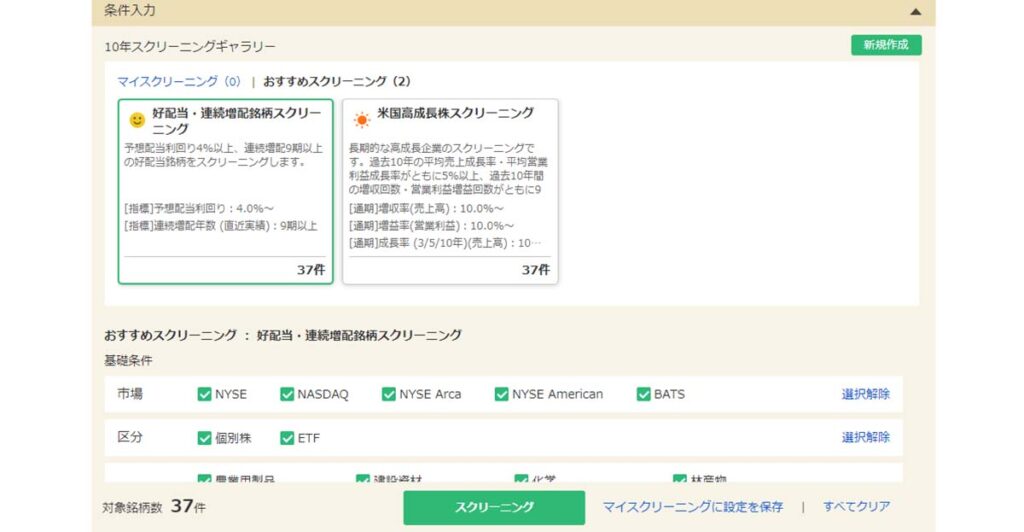1024x532 pixels.
Task: Click the 新規作成 button
Action: click(886, 45)
